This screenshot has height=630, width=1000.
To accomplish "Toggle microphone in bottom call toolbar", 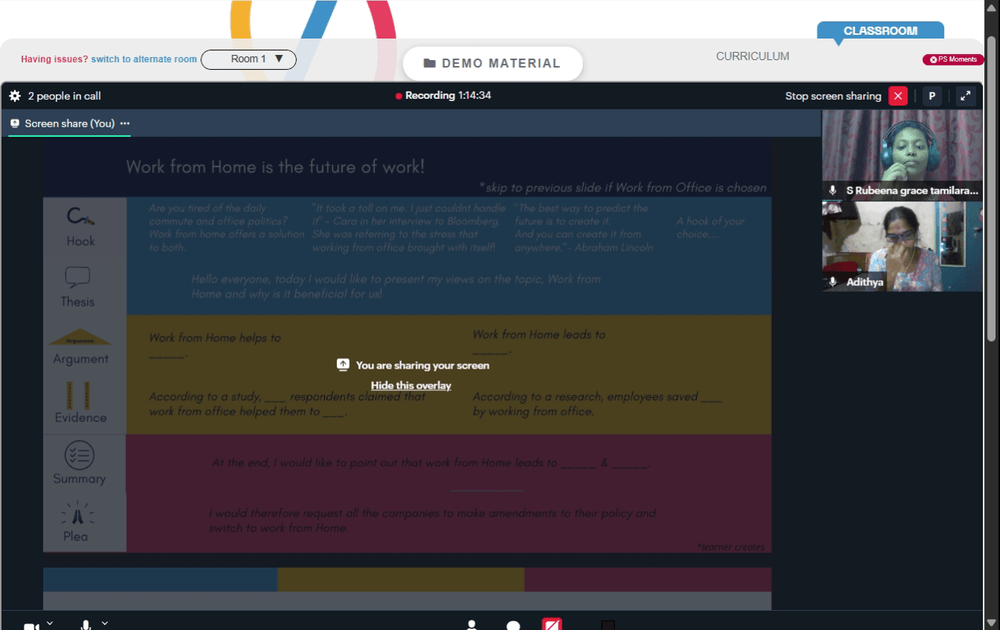I will (86, 626).
